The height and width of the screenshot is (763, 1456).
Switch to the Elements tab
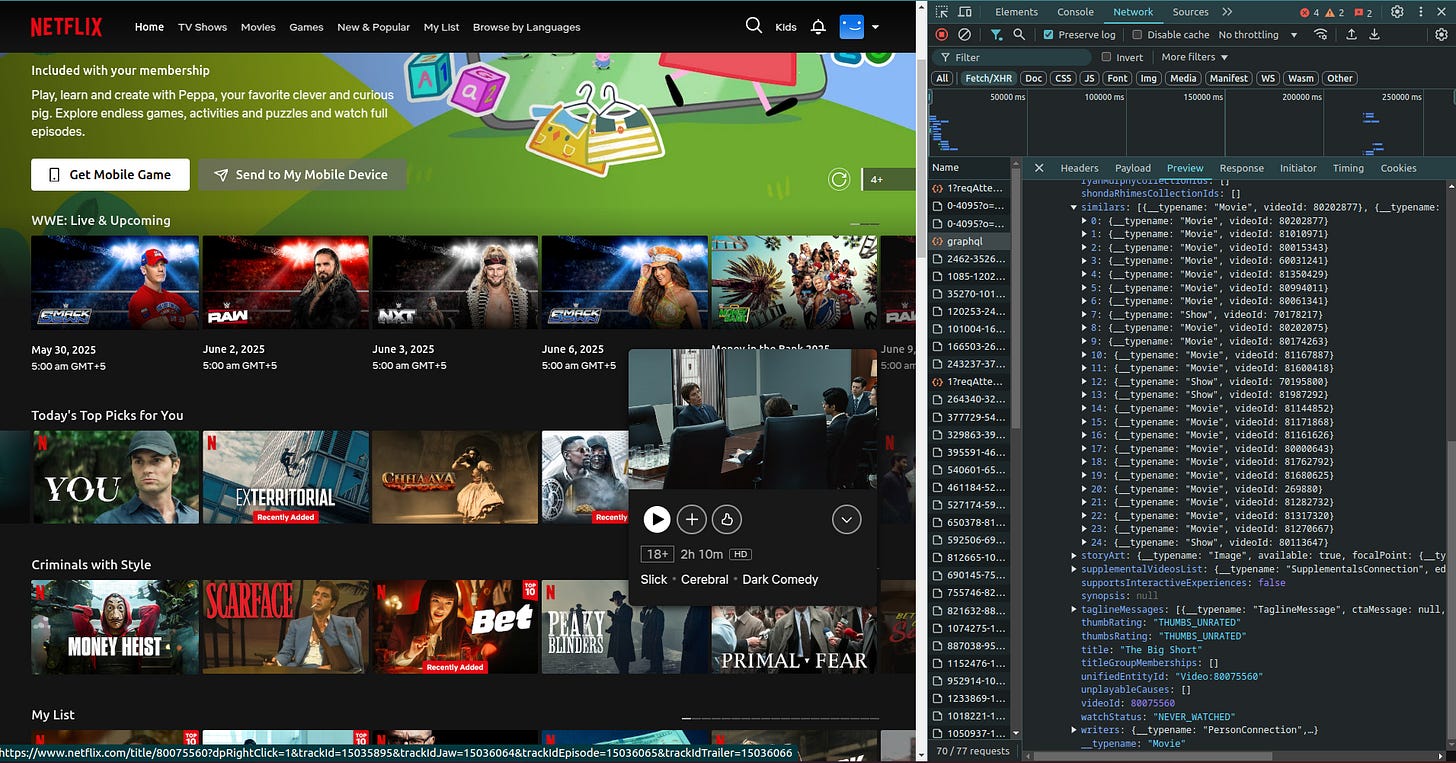click(1016, 12)
